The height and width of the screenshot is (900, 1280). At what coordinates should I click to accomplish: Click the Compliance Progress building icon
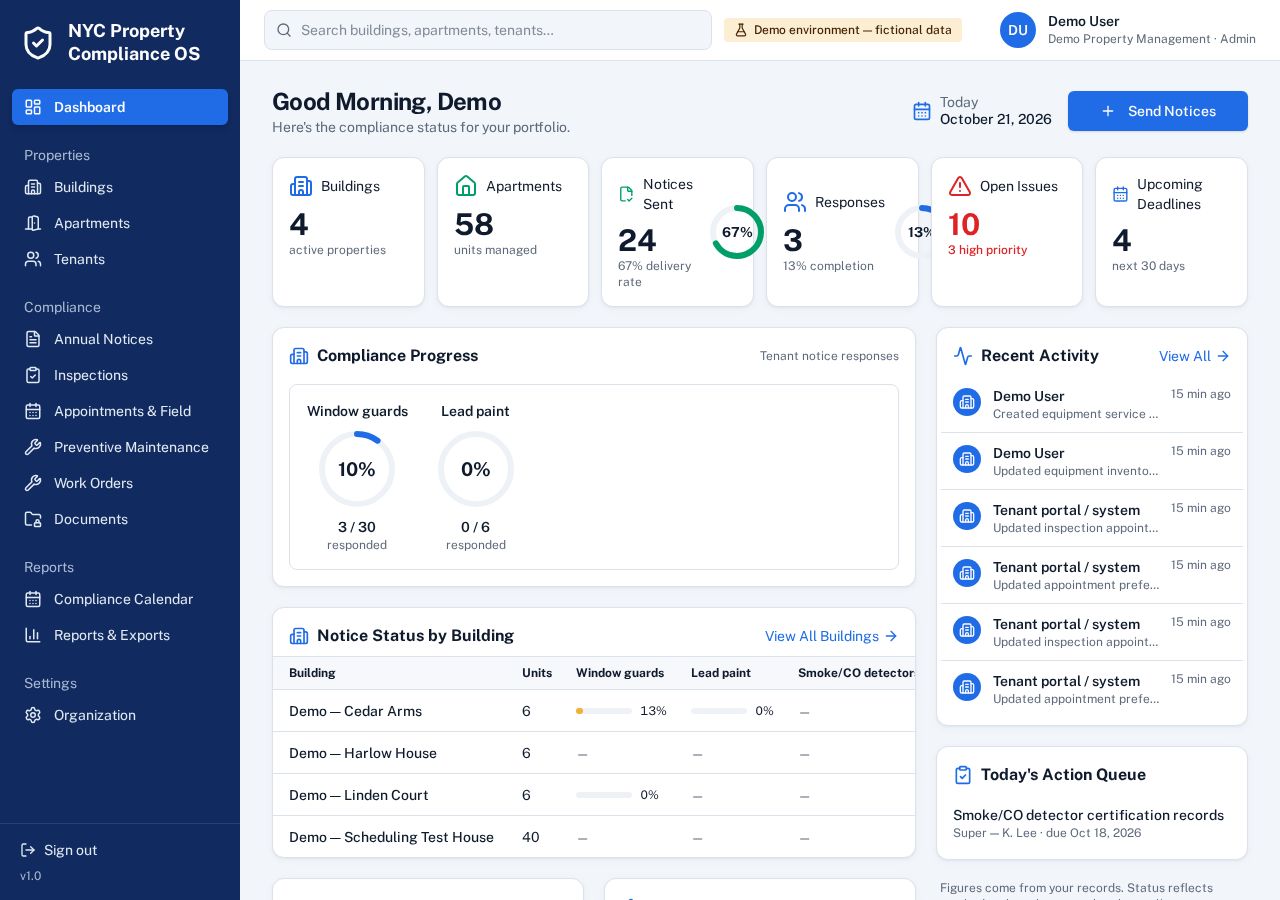pyautogui.click(x=299, y=356)
